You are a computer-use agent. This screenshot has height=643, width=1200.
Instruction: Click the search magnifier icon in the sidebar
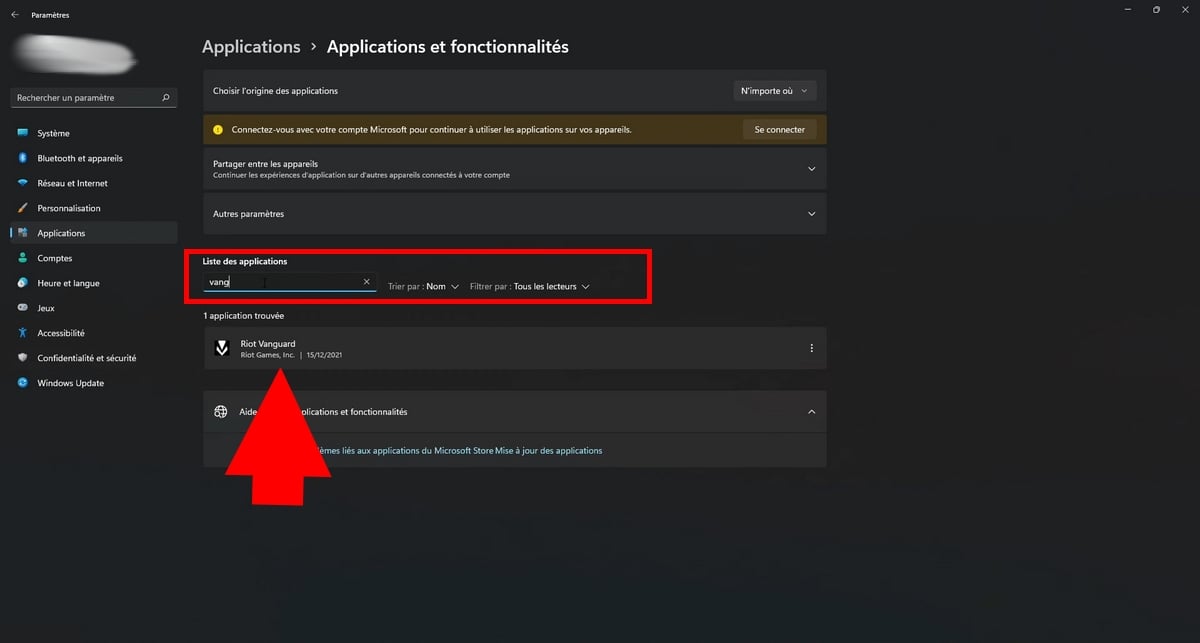tap(166, 98)
